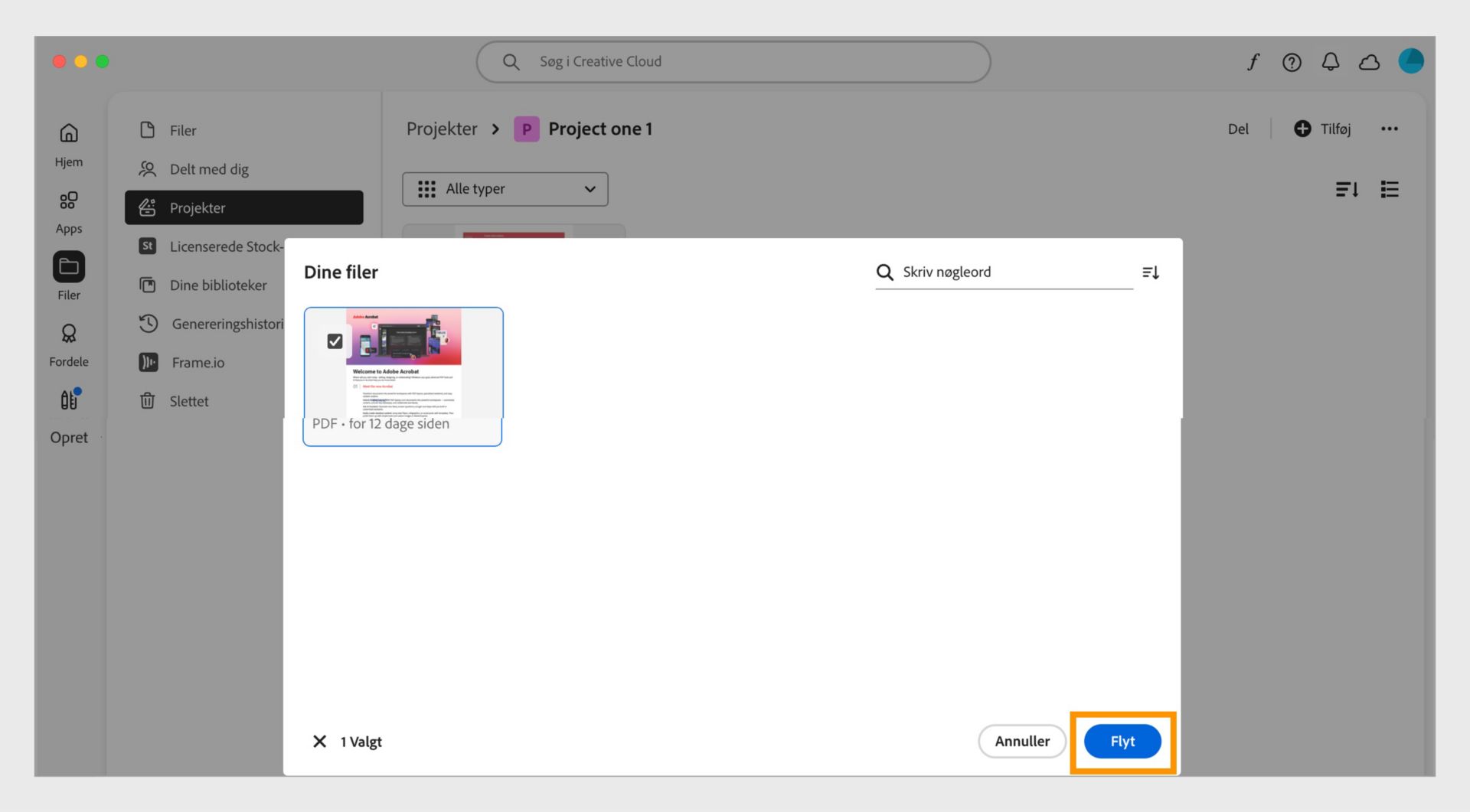Open notifications bell icon
The width and height of the screenshot is (1470, 812).
pyautogui.click(x=1331, y=62)
